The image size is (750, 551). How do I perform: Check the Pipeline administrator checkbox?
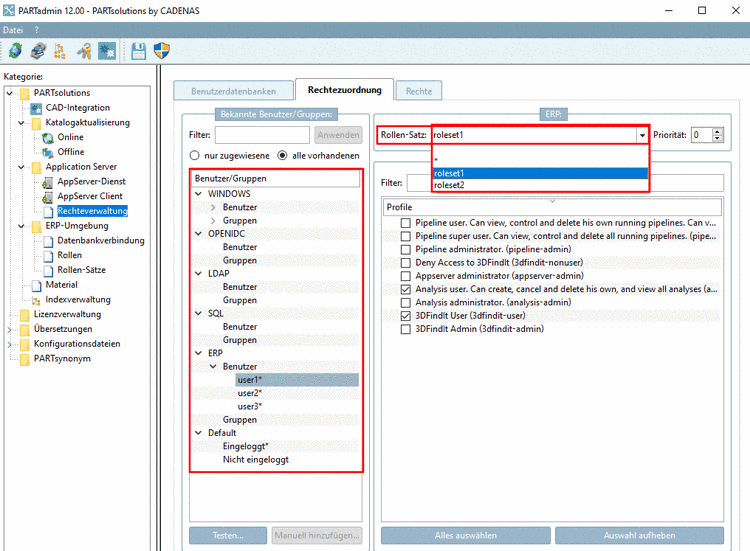click(x=406, y=250)
